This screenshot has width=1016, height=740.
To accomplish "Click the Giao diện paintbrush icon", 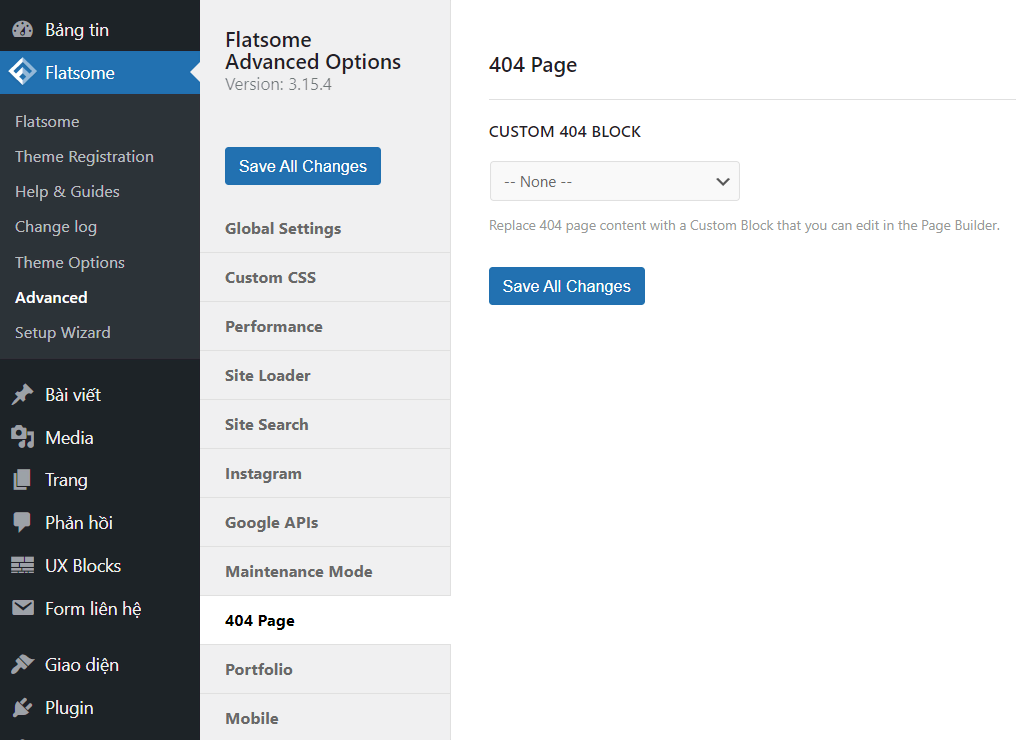I will coord(23,664).
